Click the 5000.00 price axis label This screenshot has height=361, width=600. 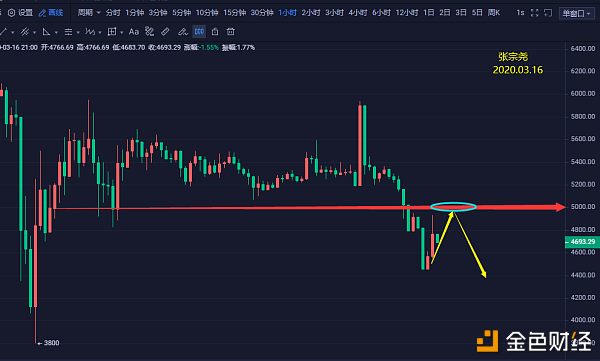pyautogui.click(x=583, y=207)
